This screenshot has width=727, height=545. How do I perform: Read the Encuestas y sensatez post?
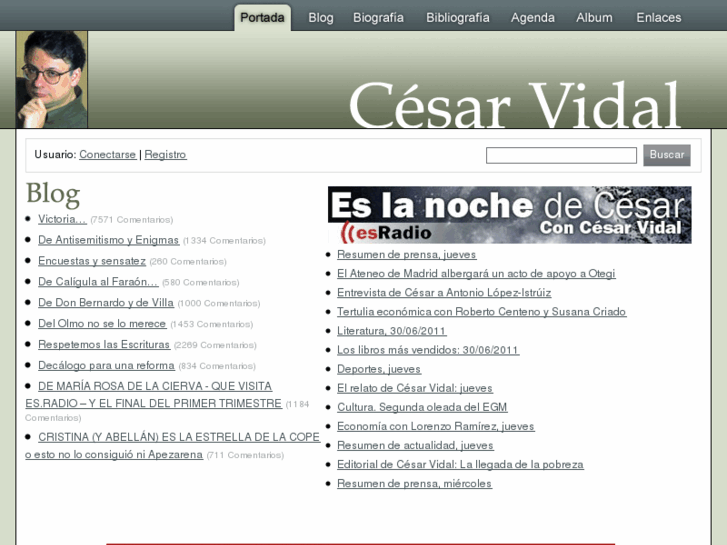tap(92, 261)
